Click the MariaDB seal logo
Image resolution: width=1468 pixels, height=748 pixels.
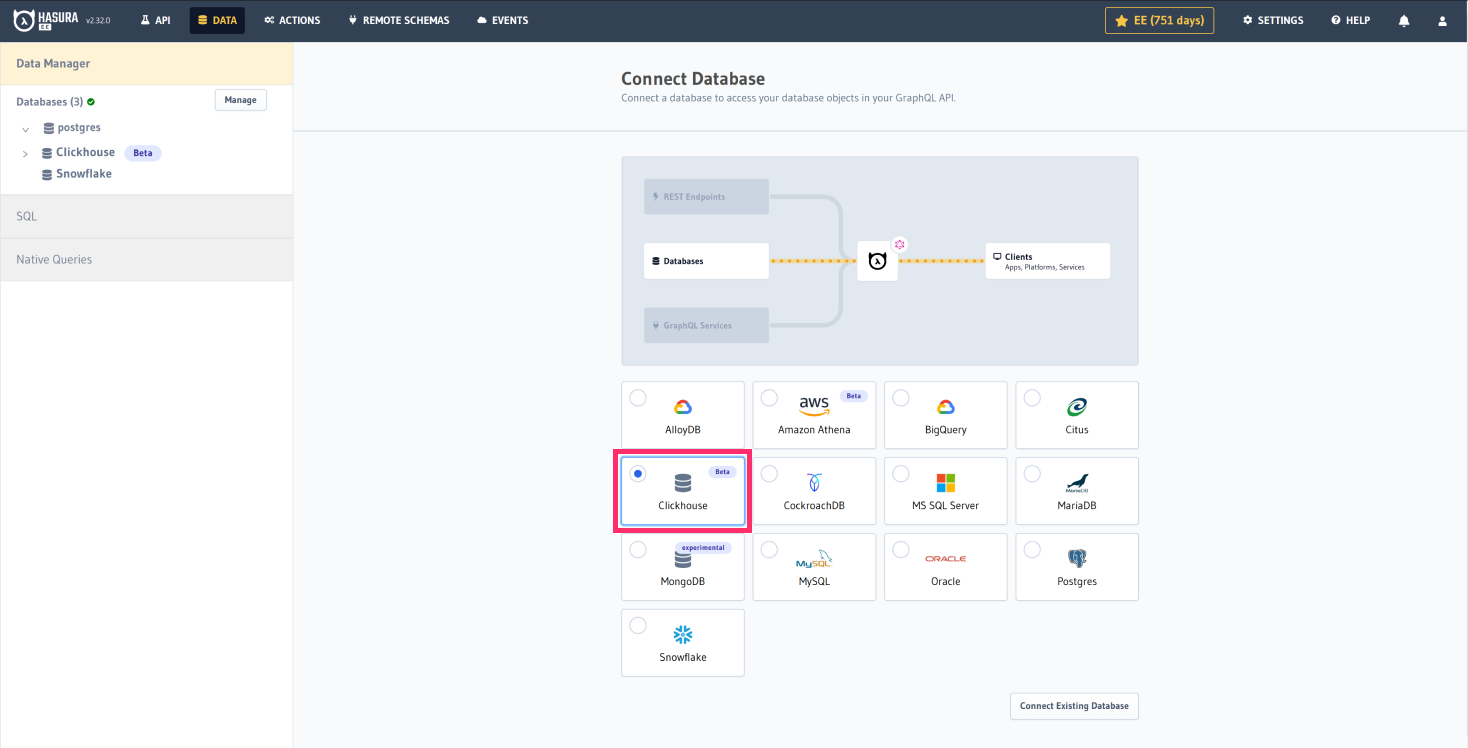(x=1077, y=483)
